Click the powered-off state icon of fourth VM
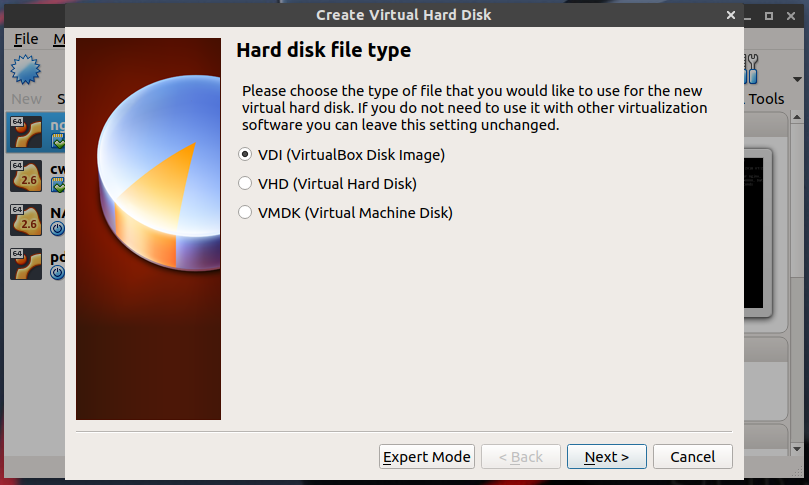This screenshot has width=809, height=485. click(x=57, y=272)
